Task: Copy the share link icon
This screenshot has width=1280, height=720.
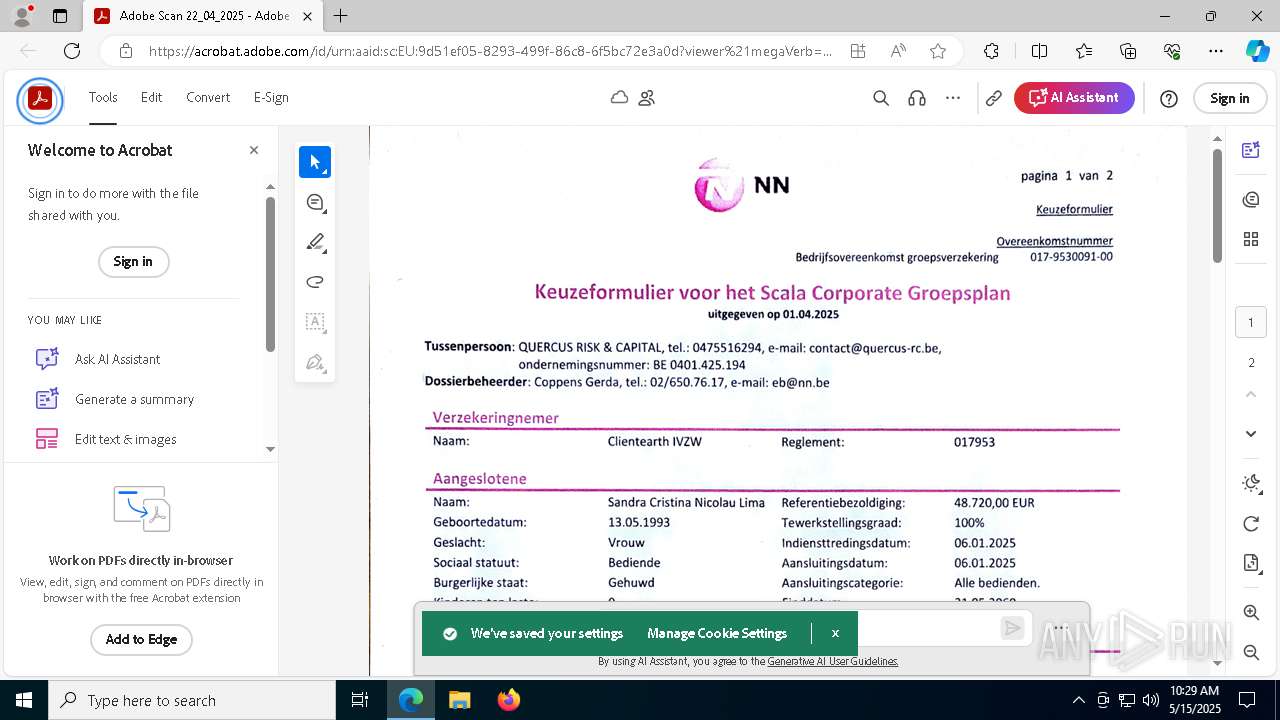Action: coord(994,98)
